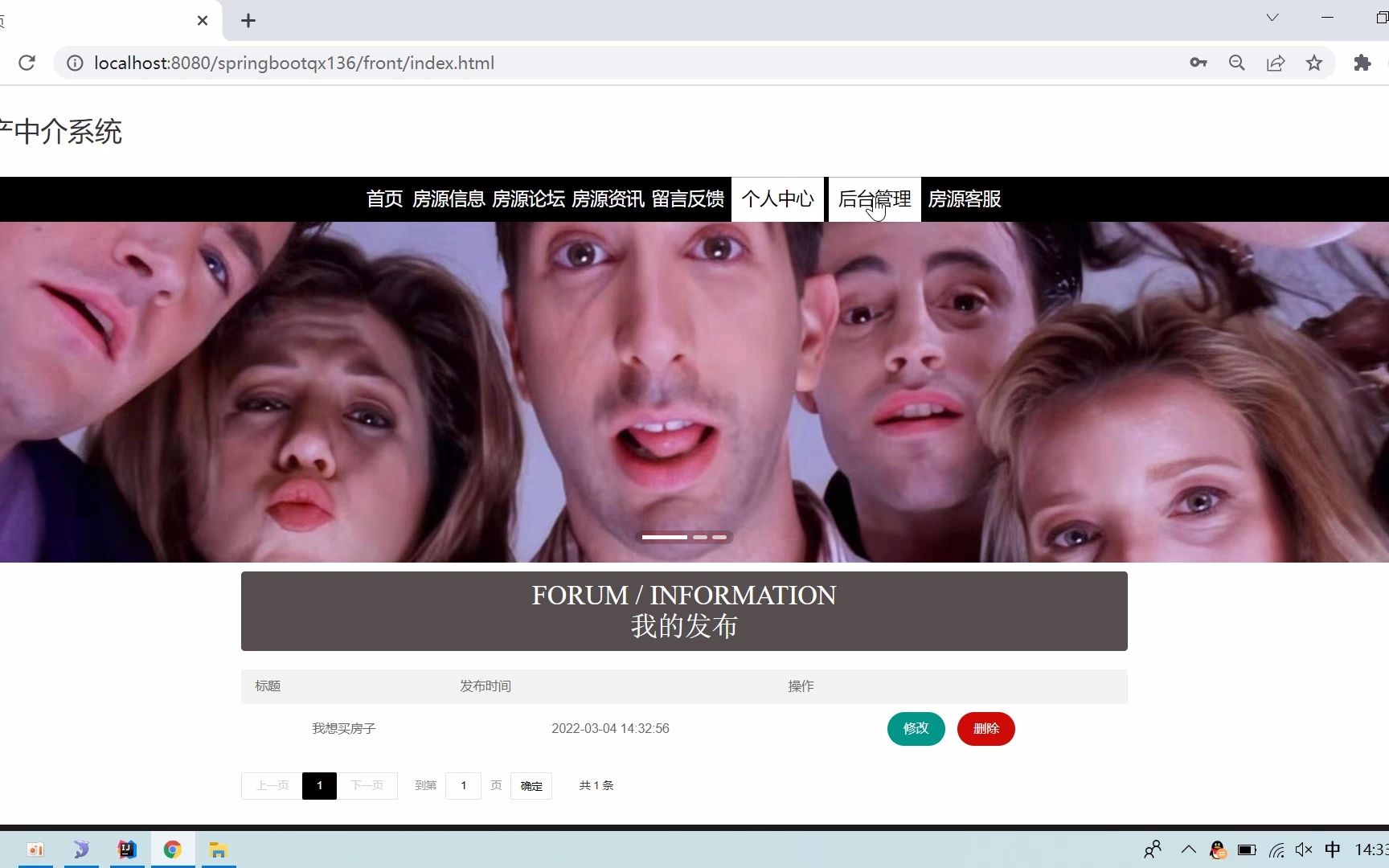Open browser extensions puzzle icon

tap(1362, 63)
